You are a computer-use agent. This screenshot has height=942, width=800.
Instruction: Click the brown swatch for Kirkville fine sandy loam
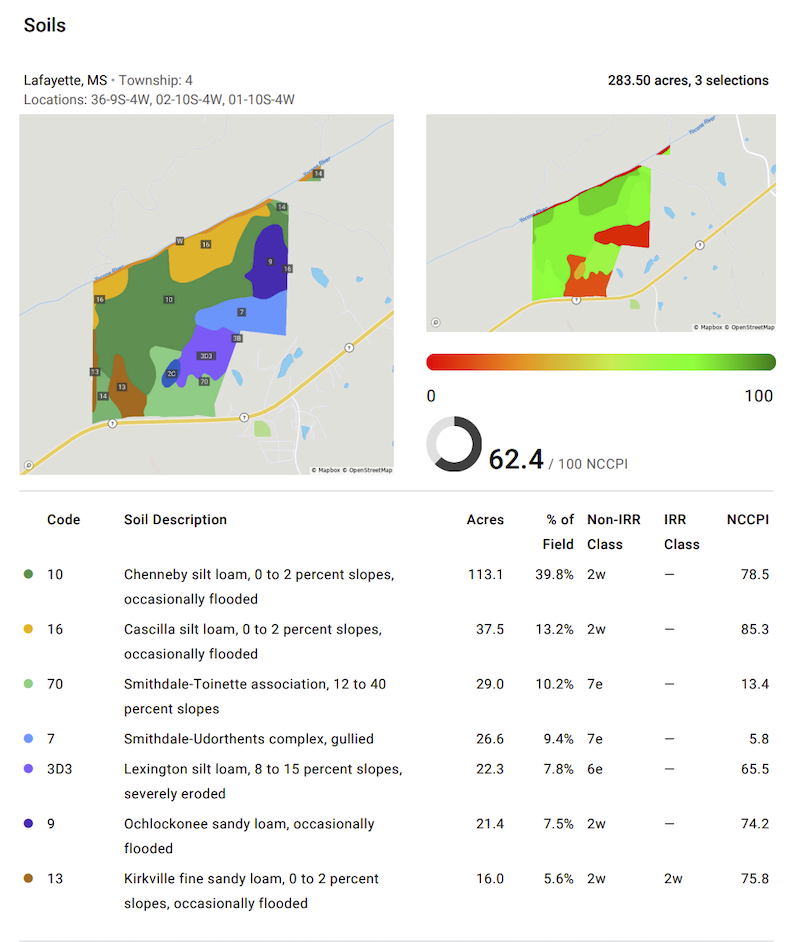pos(28,879)
